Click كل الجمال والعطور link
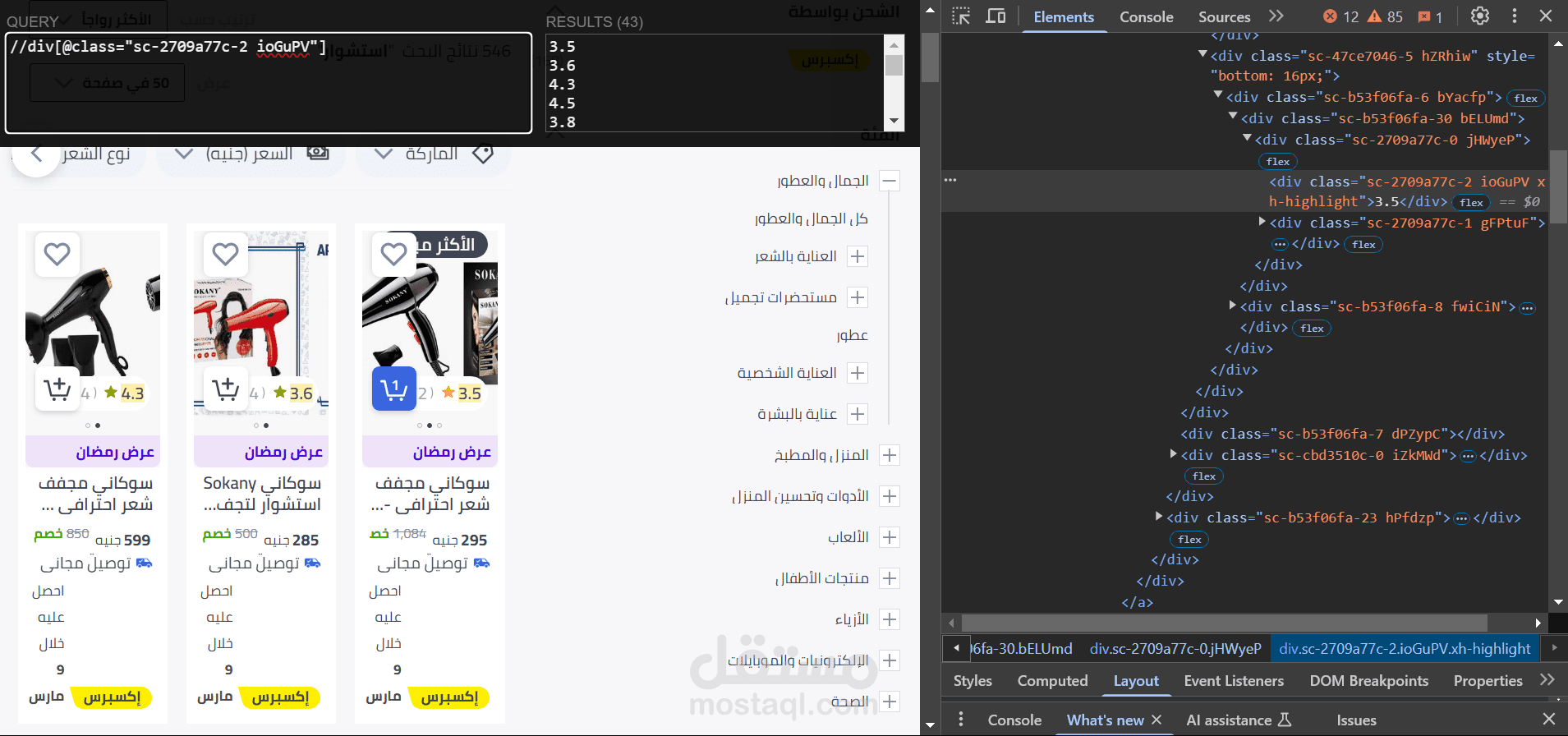Image resolution: width=1568 pixels, height=736 pixels. point(812,218)
